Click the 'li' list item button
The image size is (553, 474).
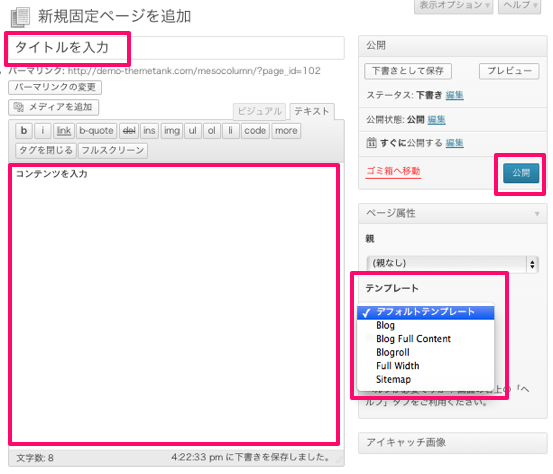click(x=231, y=131)
